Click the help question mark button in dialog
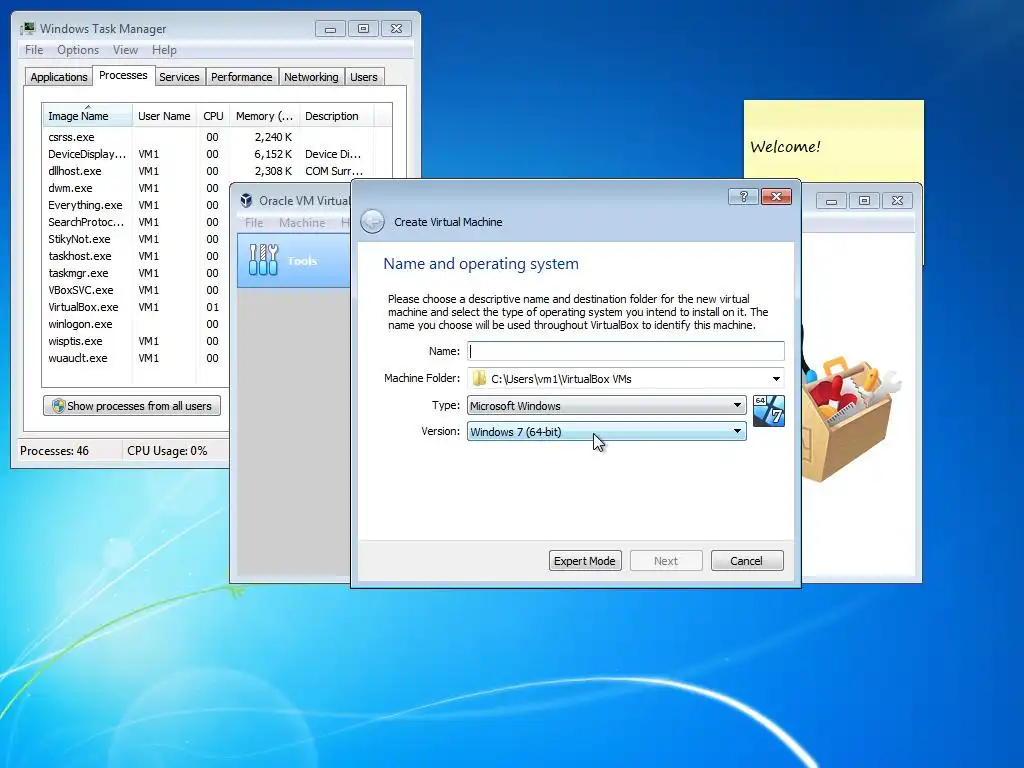Viewport: 1024px width, 768px height. tap(743, 197)
